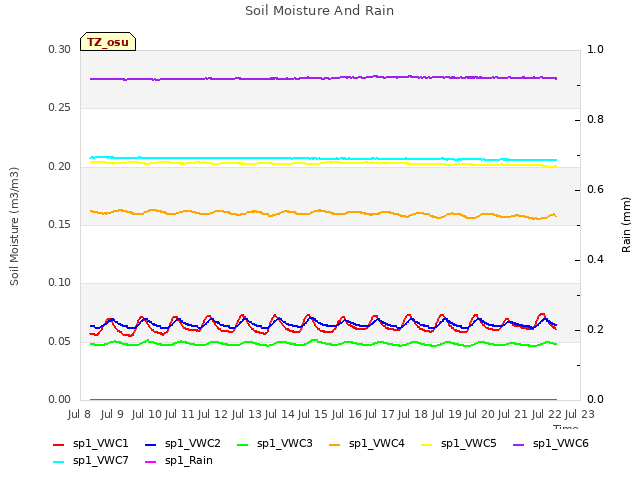
Task: Click the 1.0 right axis value
Action: coord(595,49)
